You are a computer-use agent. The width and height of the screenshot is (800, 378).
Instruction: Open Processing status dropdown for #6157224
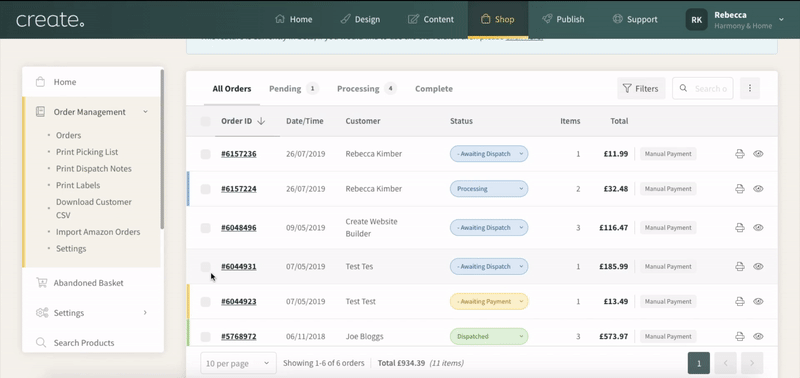[489, 189]
